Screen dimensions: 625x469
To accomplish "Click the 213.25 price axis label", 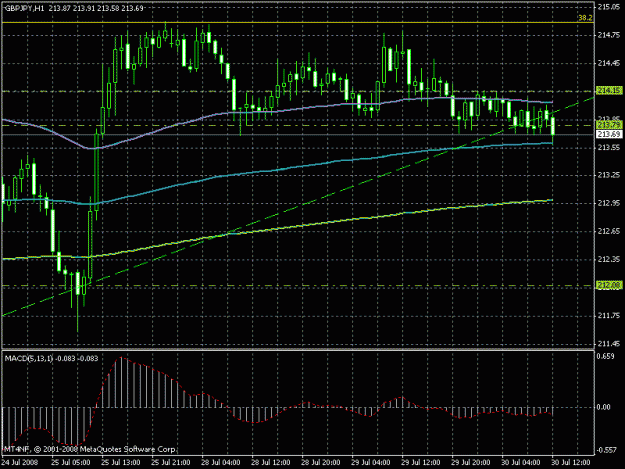I will tap(609, 175).
